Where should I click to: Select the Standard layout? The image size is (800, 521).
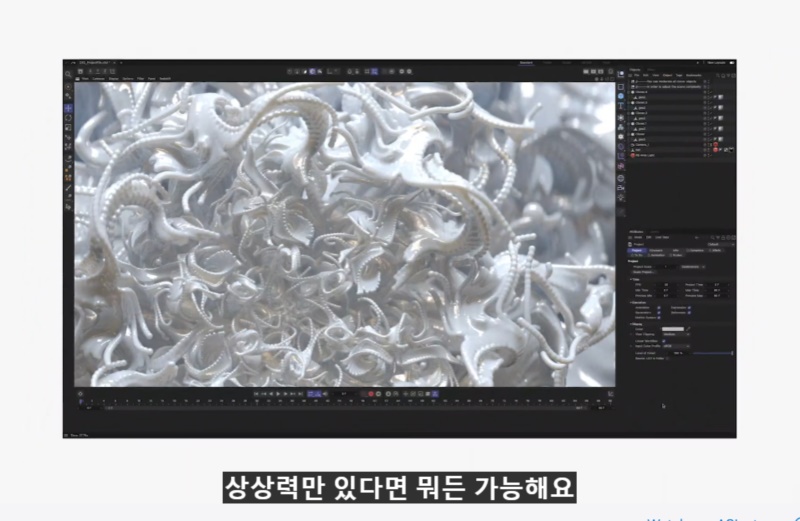(526, 63)
